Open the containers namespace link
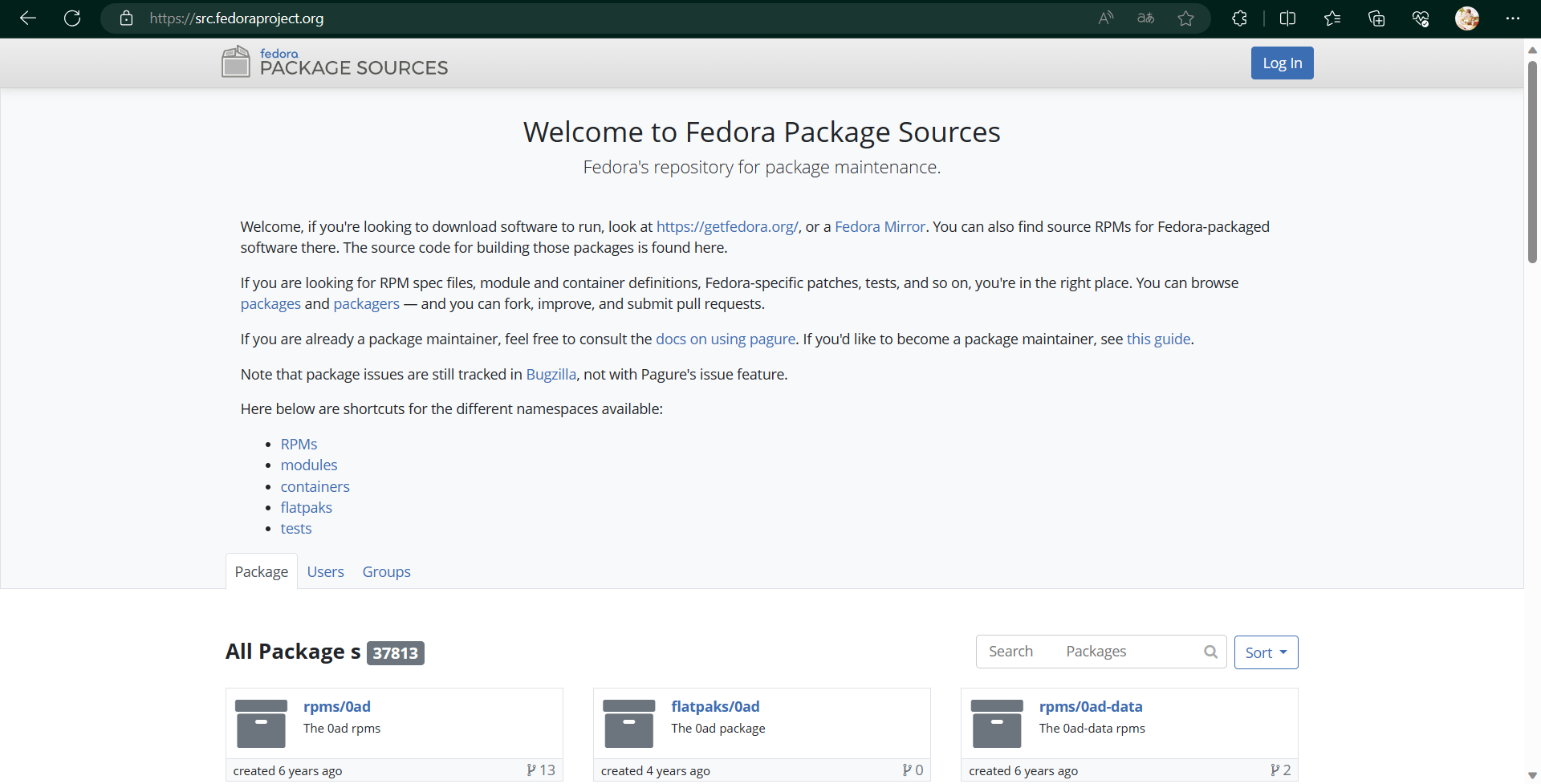The width and height of the screenshot is (1541, 784). click(315, 487)
